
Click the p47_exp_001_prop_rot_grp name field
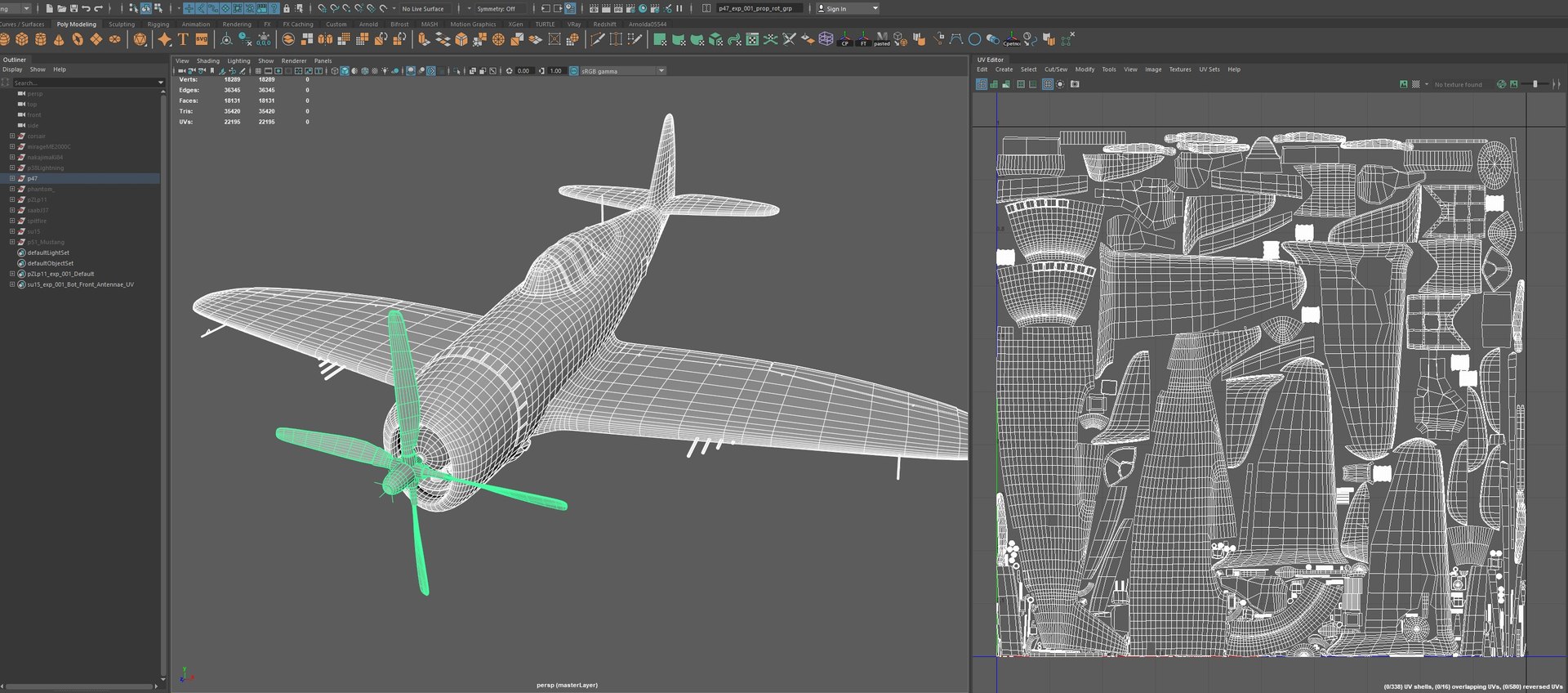(x=759, y=8)
